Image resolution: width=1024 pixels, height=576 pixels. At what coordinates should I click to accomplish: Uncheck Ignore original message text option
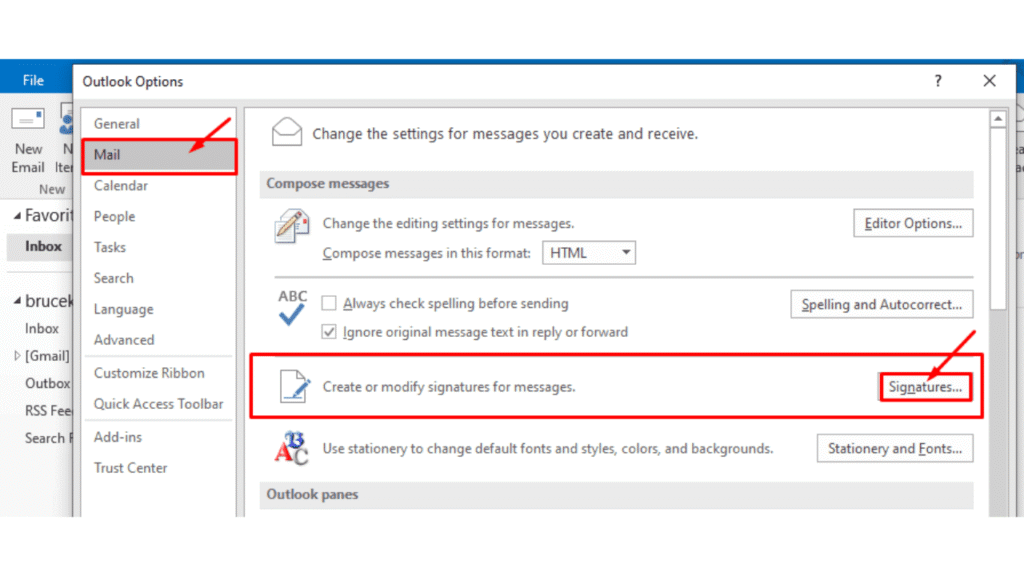tap(329, 332)
